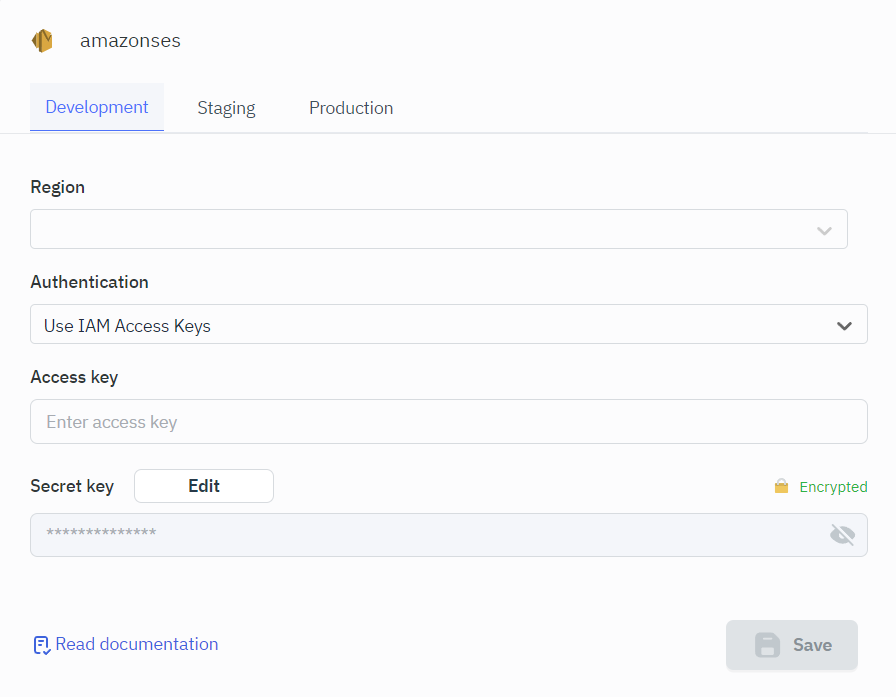Switch to the Staging tab

tap(226, 108)
